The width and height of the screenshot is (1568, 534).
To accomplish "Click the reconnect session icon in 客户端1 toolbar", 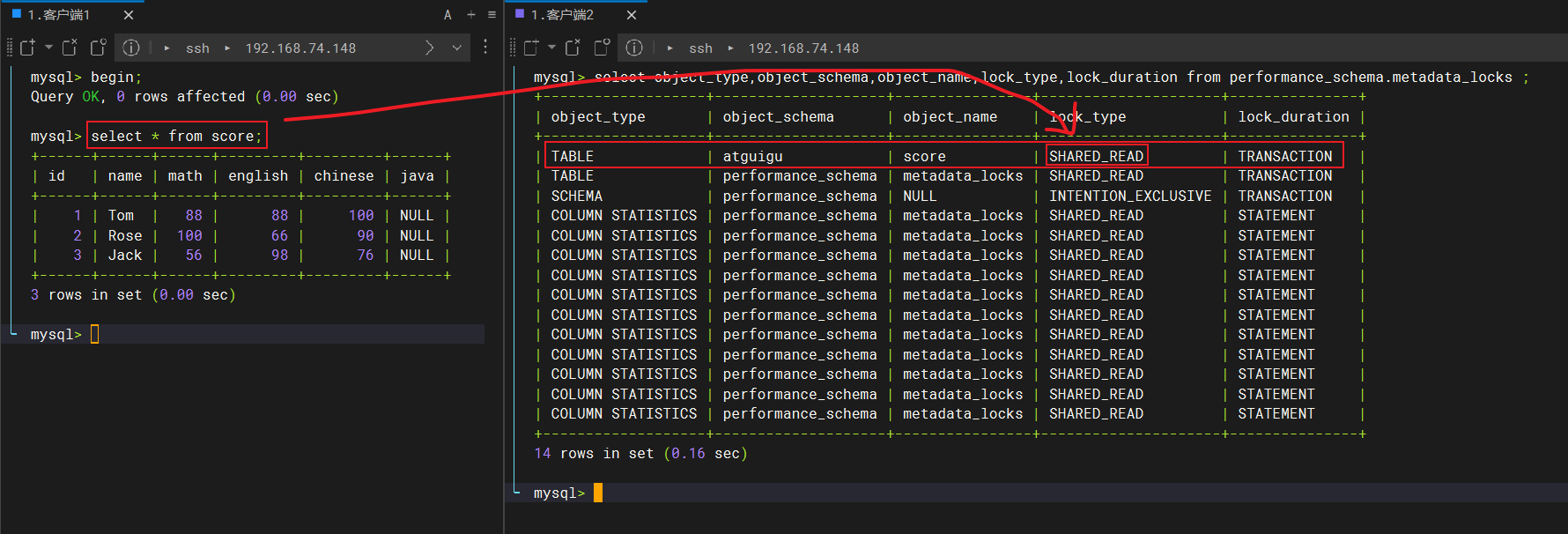I will pyautogui.click(x=99, y=48).
